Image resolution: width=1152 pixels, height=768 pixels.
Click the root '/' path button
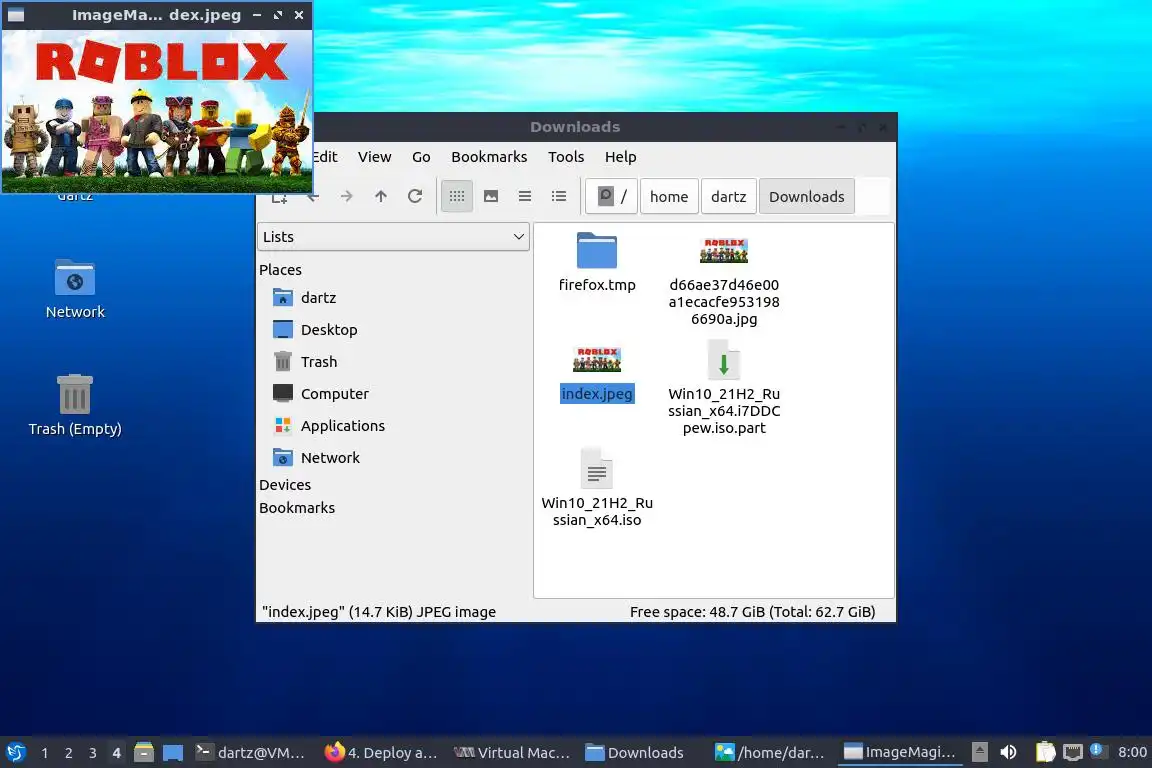pos(612,196)
